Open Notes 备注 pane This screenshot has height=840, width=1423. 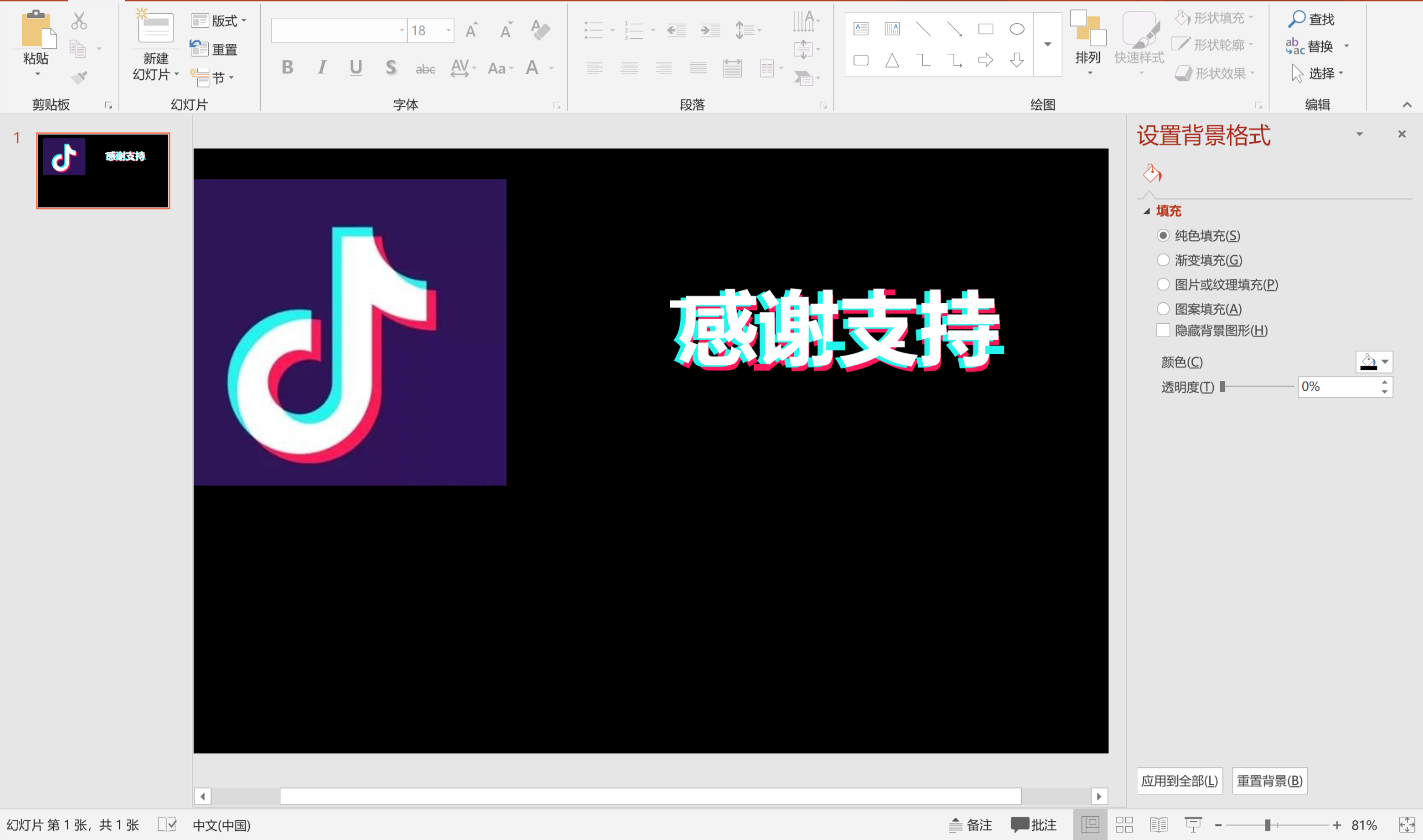[971, 824]
